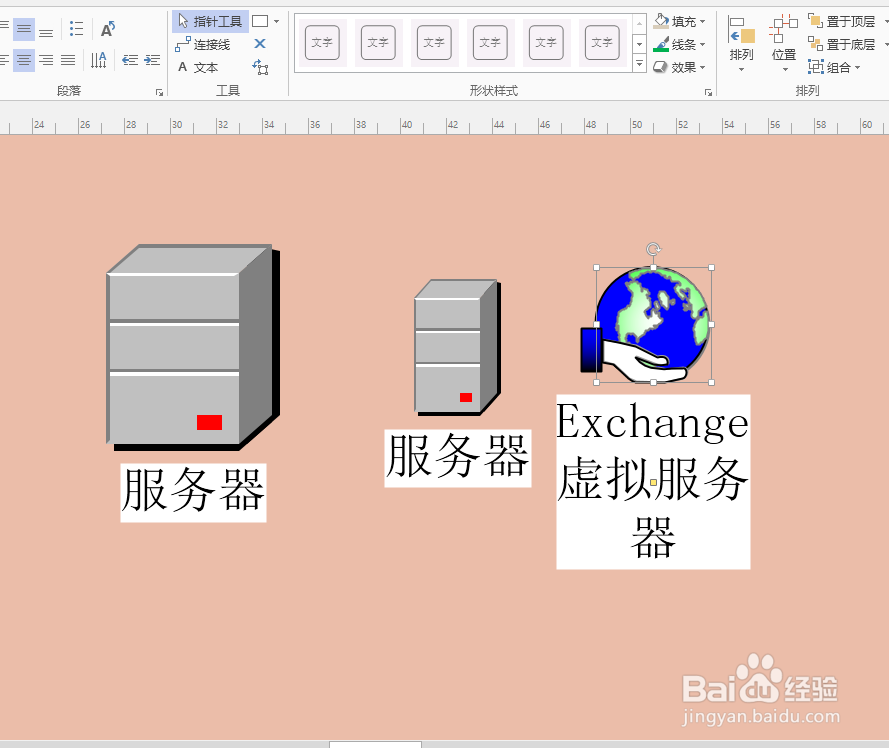Apply the second 文字 shape style
The height and width of the screenshot is (748, 889).
[378, 43]
